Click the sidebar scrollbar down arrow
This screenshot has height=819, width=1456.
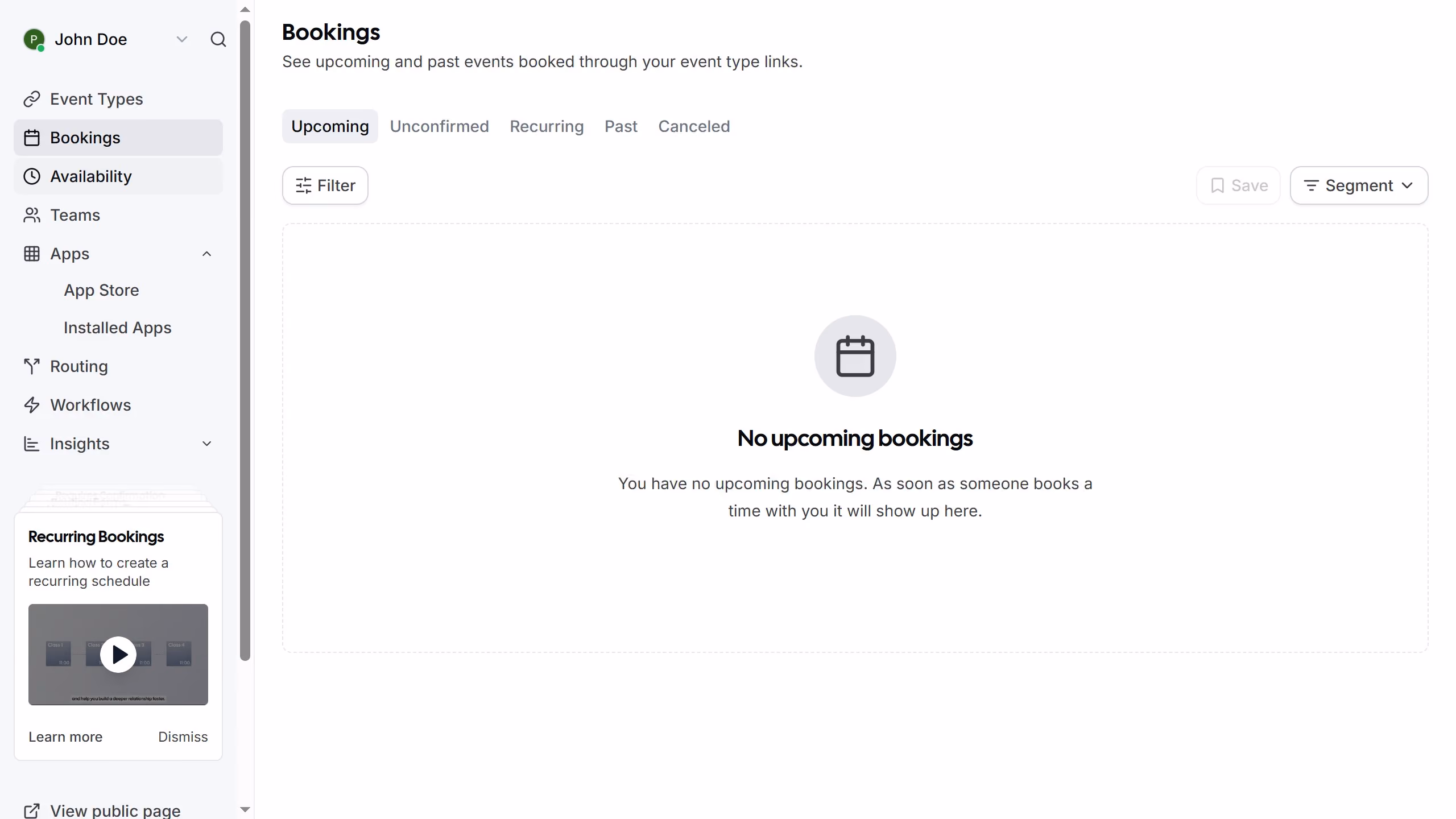245,809
